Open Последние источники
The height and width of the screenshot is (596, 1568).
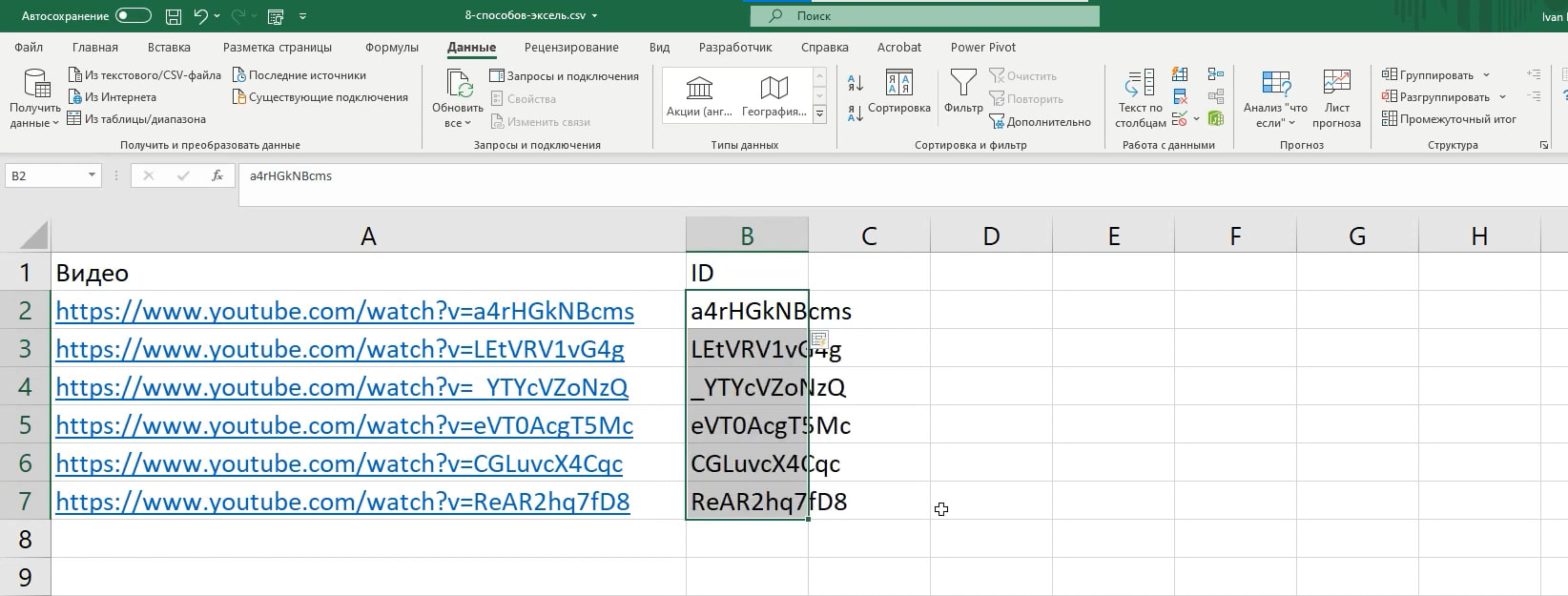pyautogui.click(x=299, y=75)
